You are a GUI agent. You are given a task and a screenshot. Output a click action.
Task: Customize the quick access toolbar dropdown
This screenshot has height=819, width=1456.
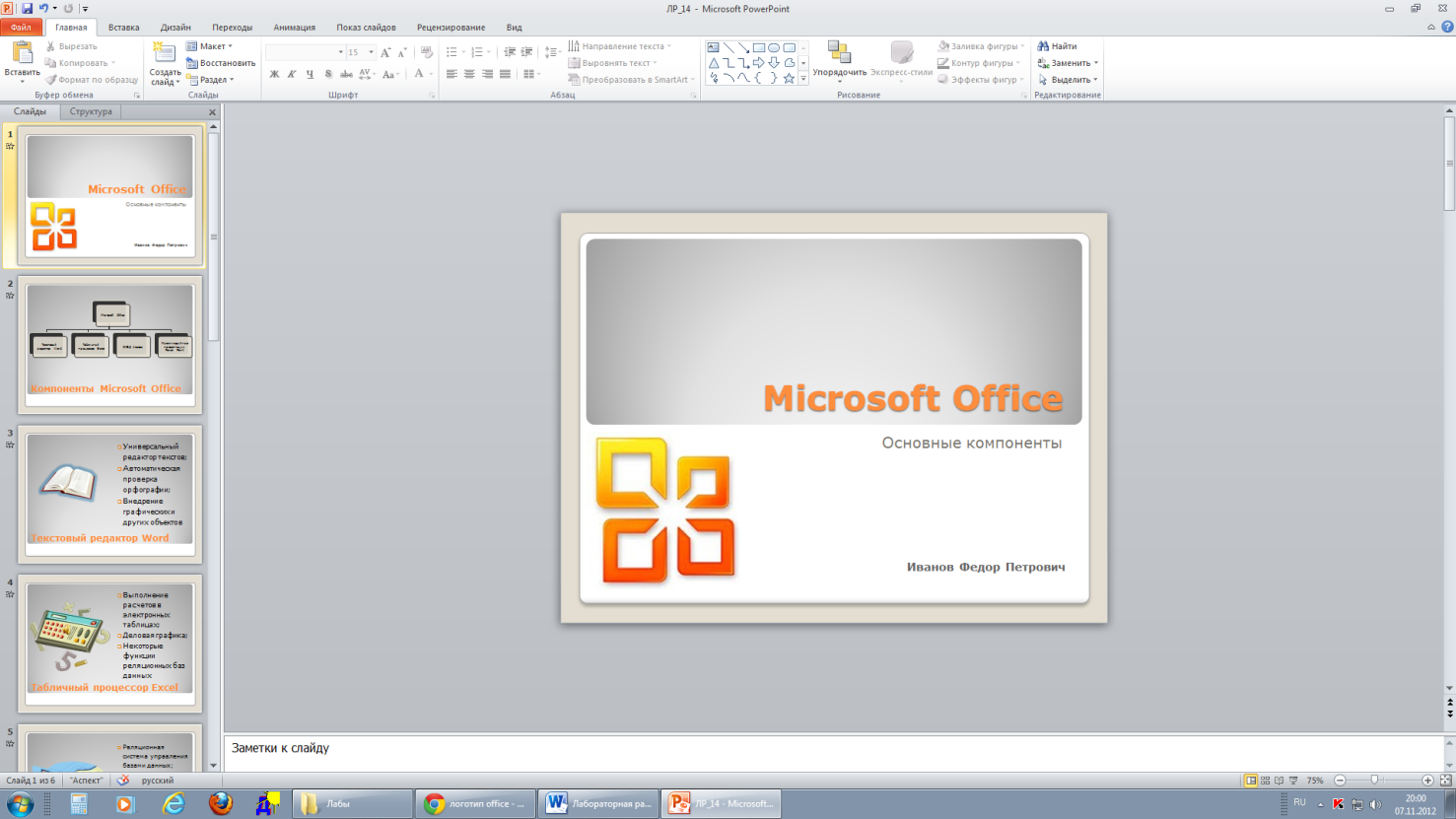(x=85, y=8)
